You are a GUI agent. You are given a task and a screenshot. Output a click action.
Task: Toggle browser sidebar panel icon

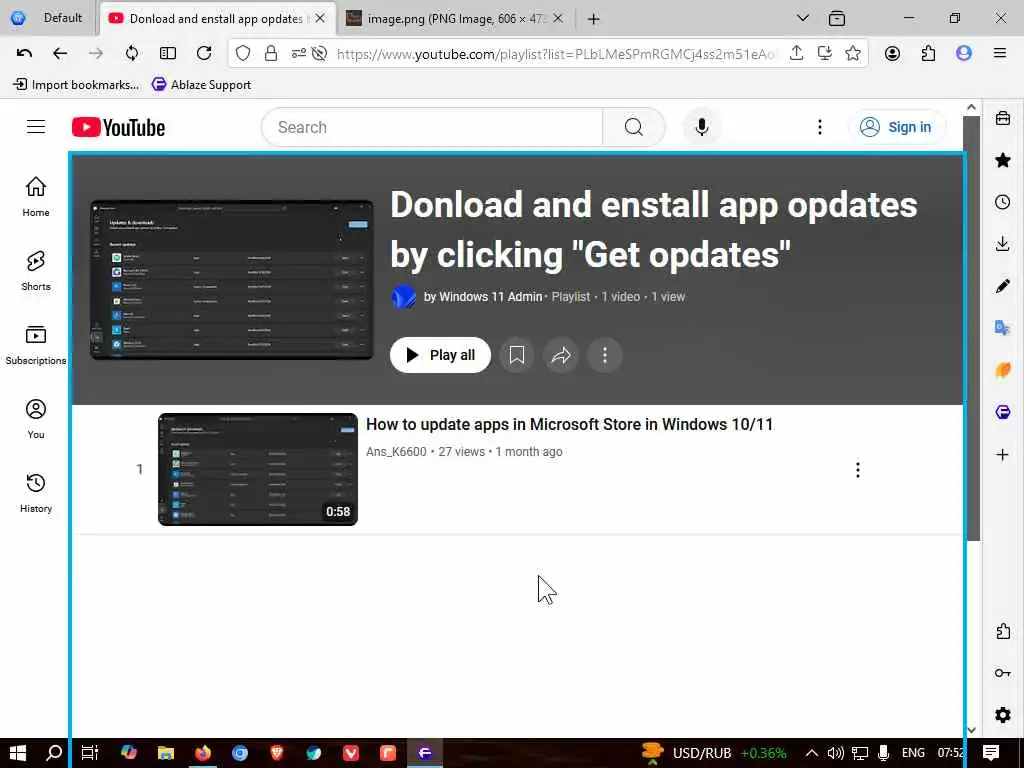click(168, 54)
